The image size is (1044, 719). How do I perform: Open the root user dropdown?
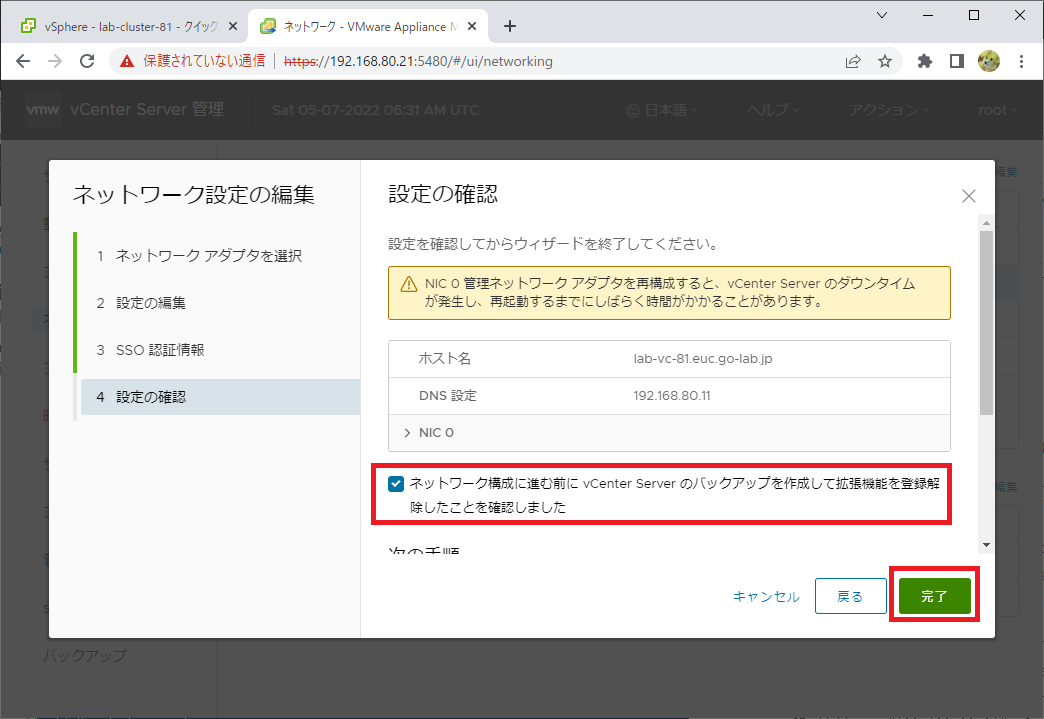point(997,111)
